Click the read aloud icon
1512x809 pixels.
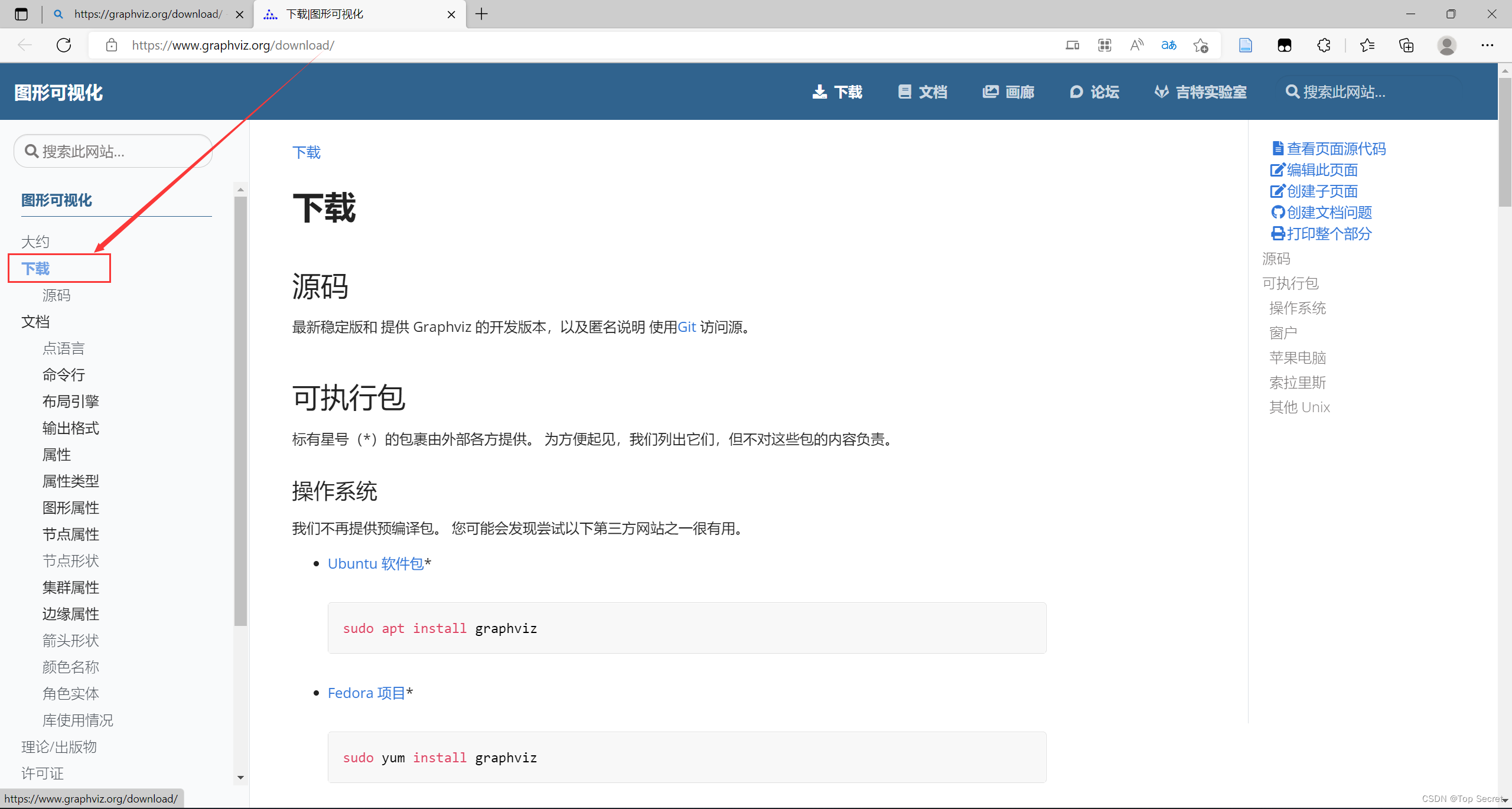[1136, 45]
